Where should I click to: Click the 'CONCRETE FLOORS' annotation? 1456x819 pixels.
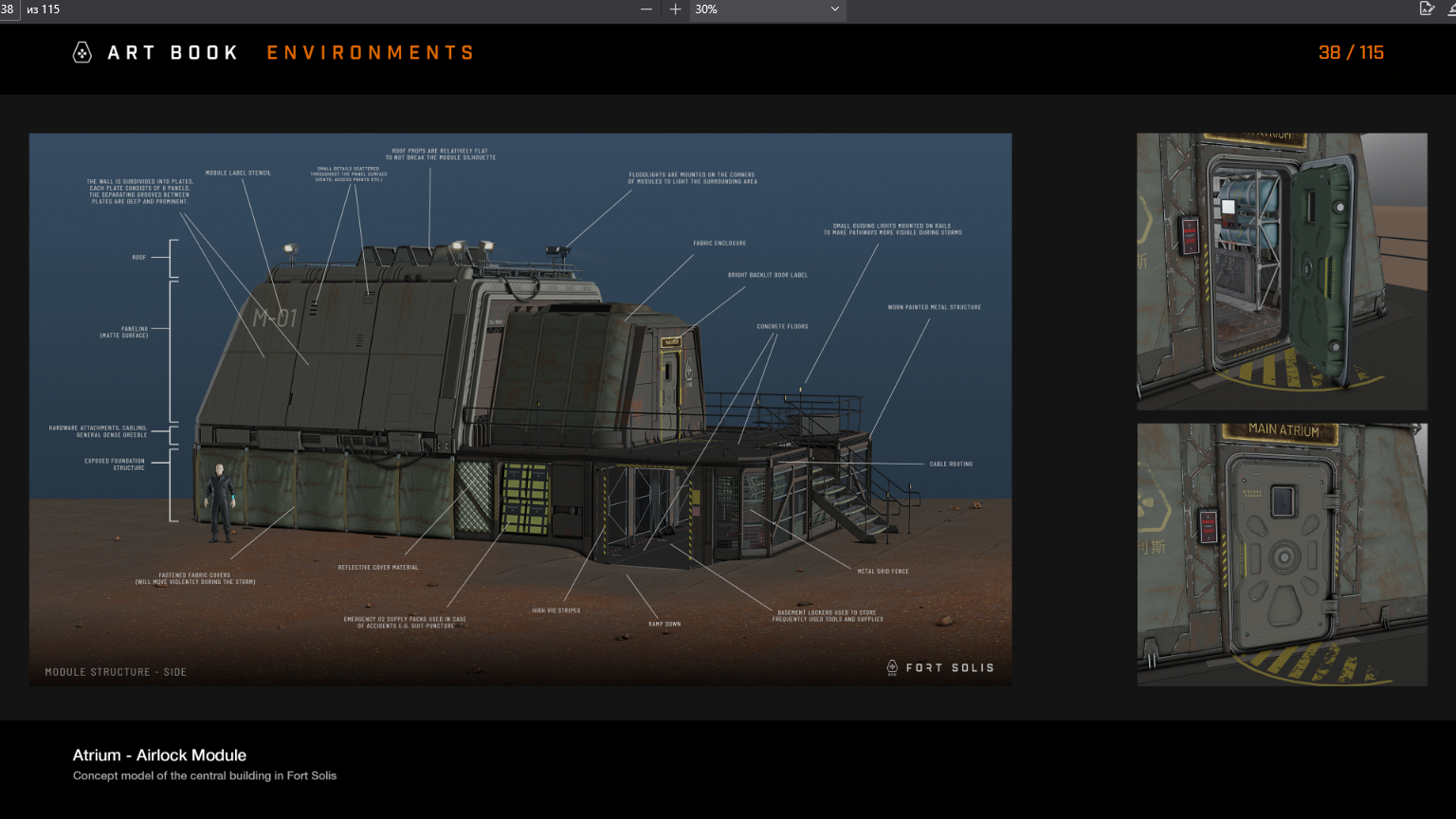782,326
